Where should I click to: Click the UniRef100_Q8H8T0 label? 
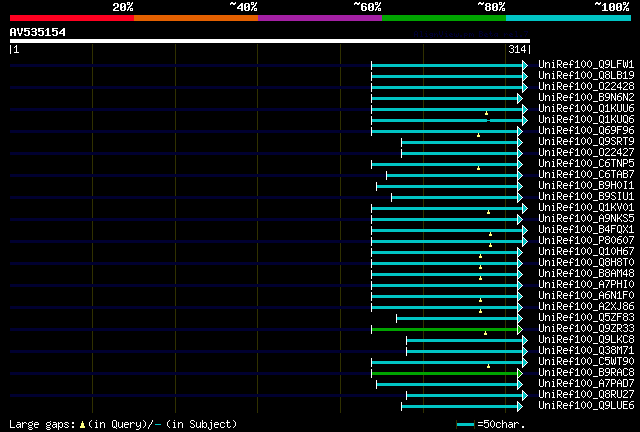click(x=586, y=263)
